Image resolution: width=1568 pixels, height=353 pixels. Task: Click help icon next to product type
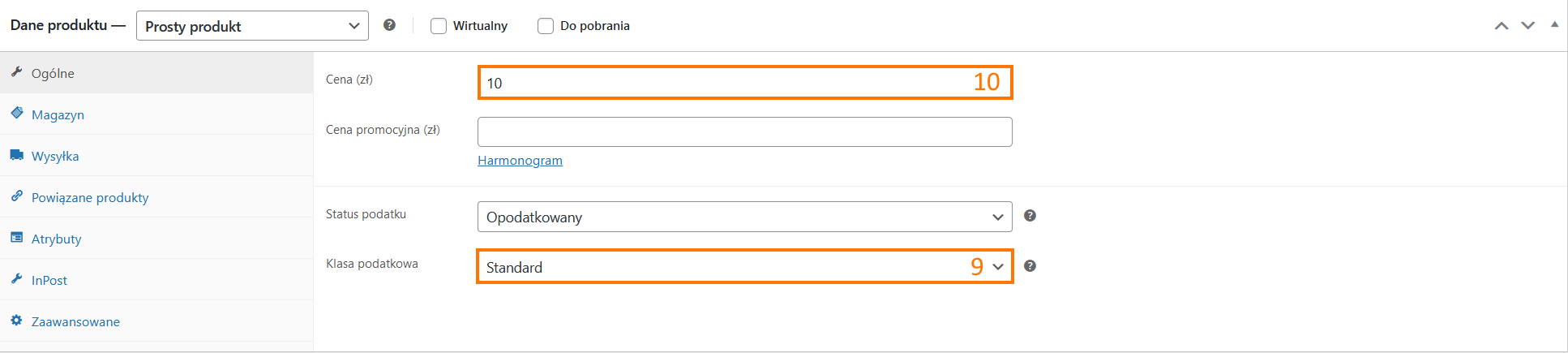(389, 25)
